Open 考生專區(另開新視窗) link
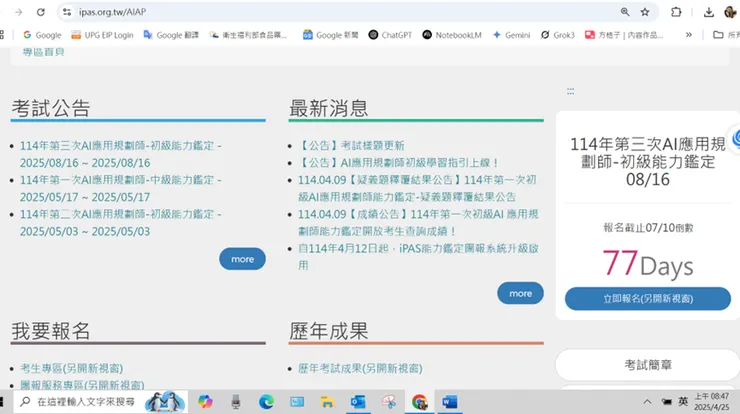The width and height of the screenshot is (740, 414). (x=71, y=368)
